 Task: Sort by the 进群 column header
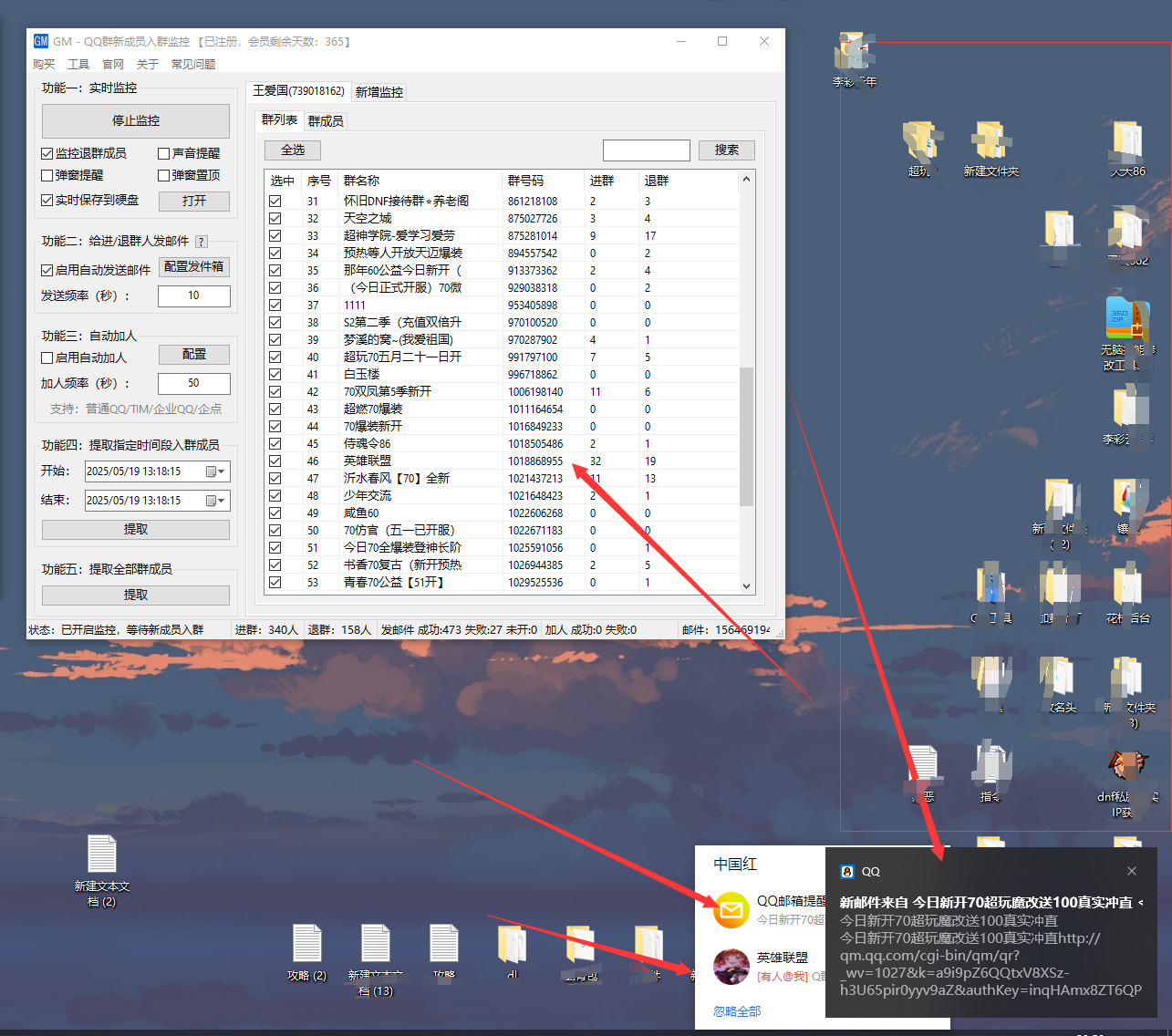click(x=611, y=181)
